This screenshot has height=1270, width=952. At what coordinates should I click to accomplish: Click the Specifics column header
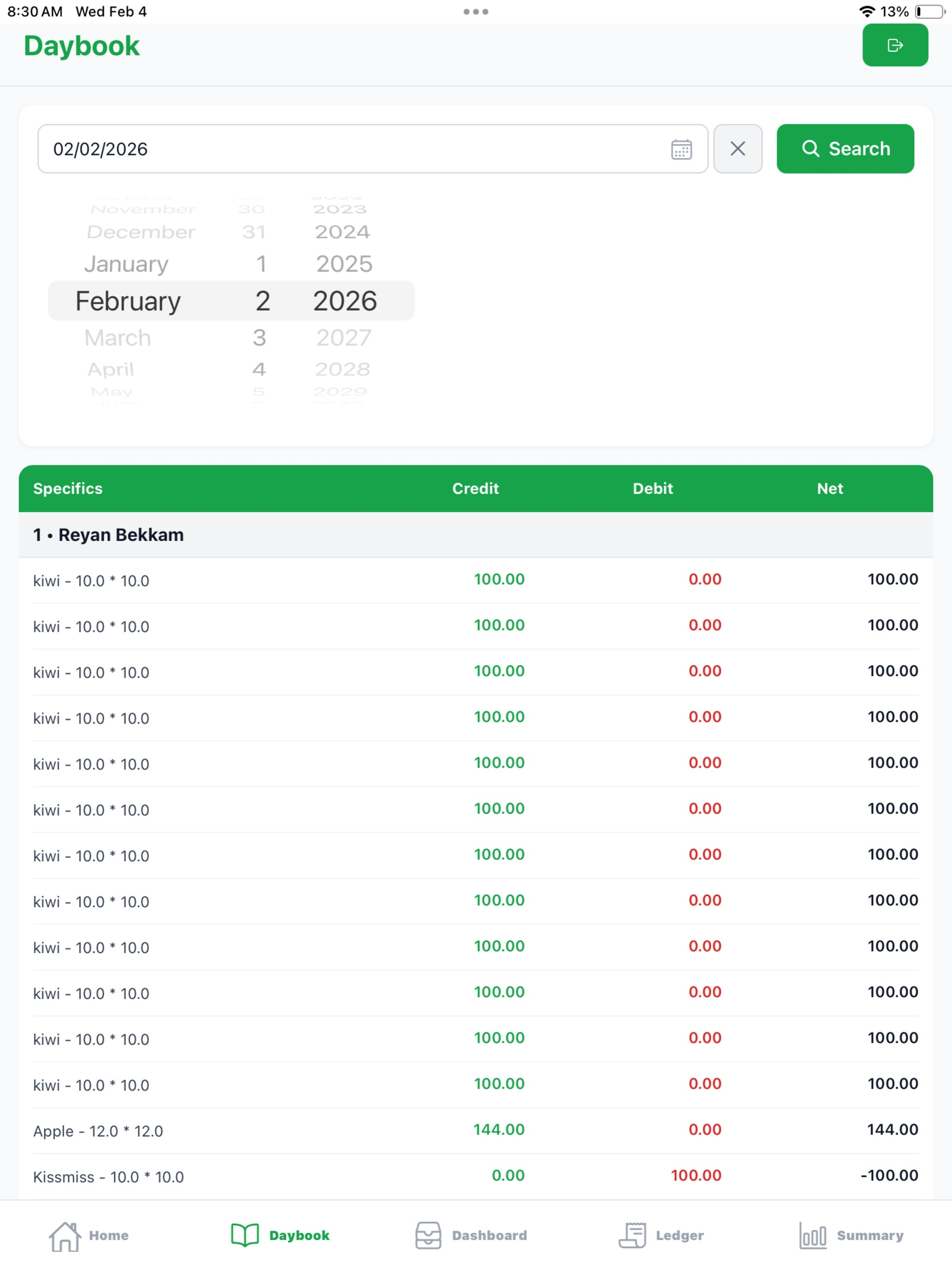pos(68,489)
